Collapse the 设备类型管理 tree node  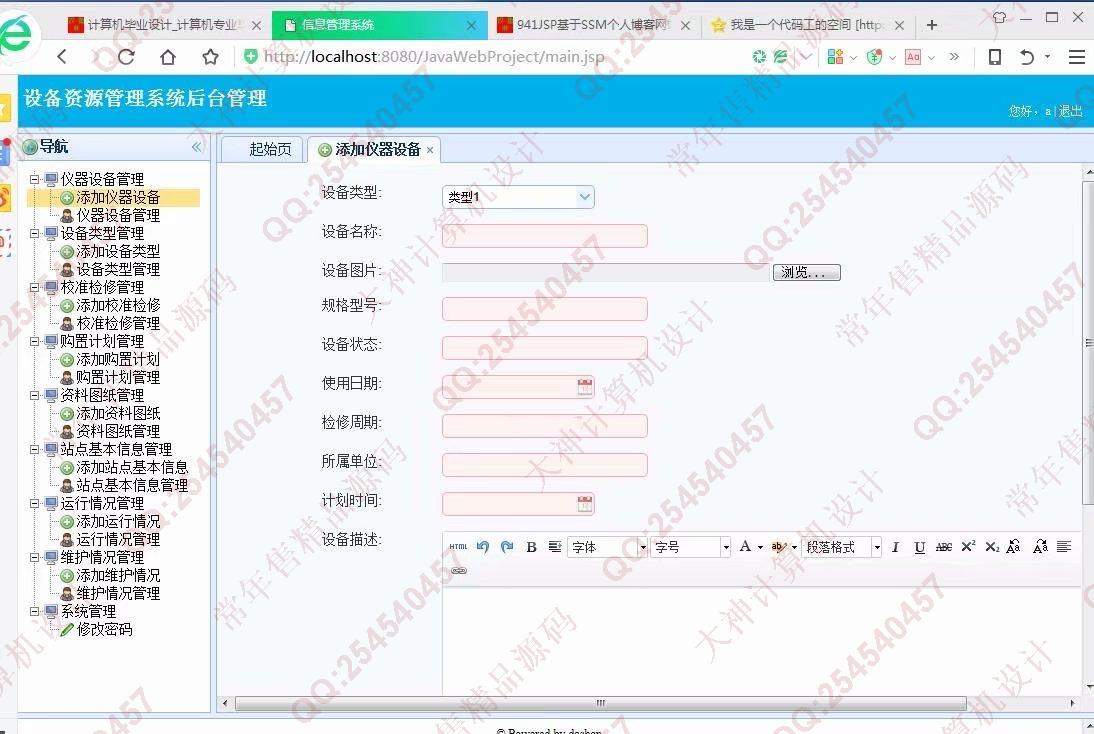tap(34, 233)
